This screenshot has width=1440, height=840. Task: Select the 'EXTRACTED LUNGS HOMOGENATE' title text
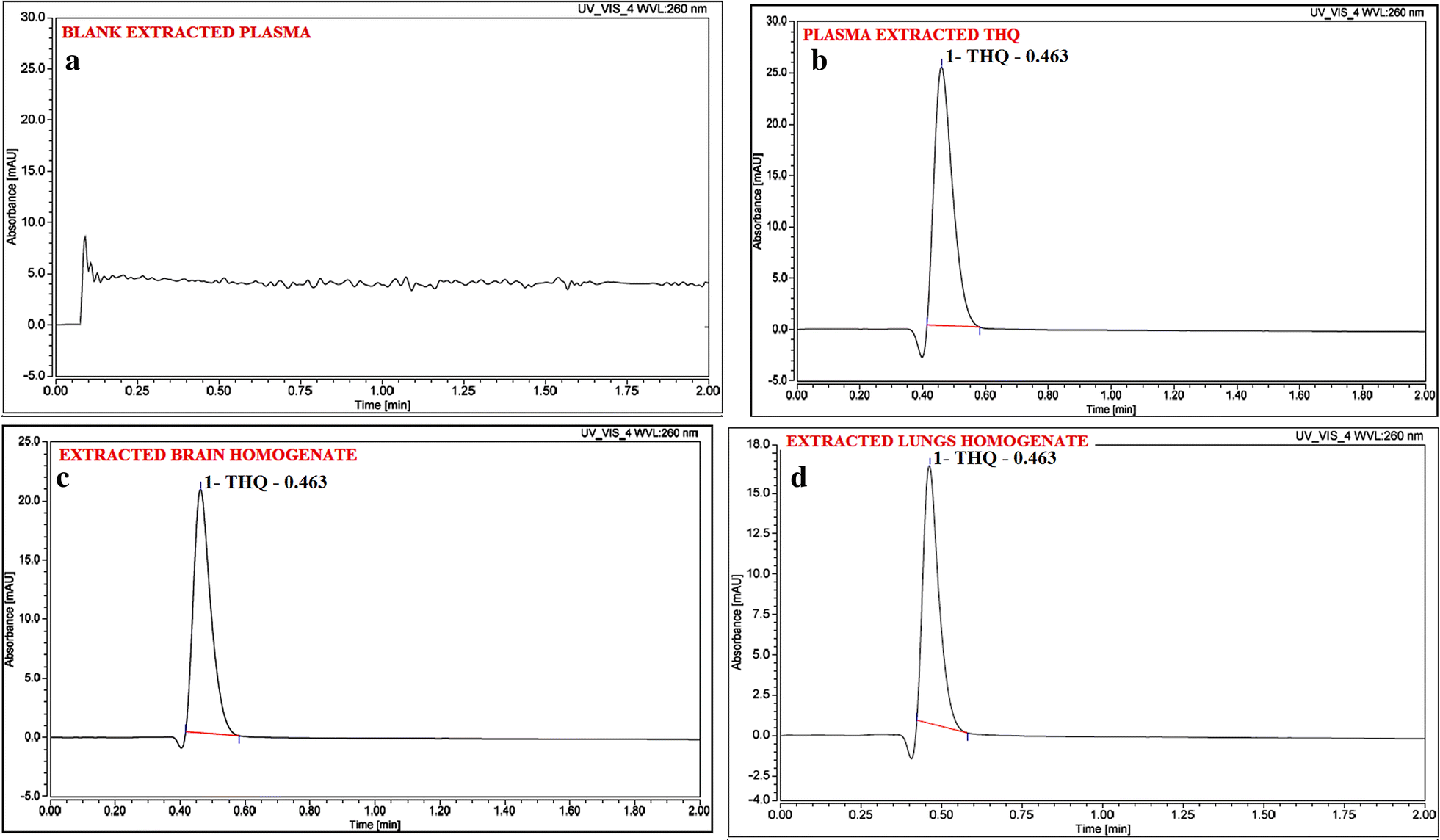937,441
